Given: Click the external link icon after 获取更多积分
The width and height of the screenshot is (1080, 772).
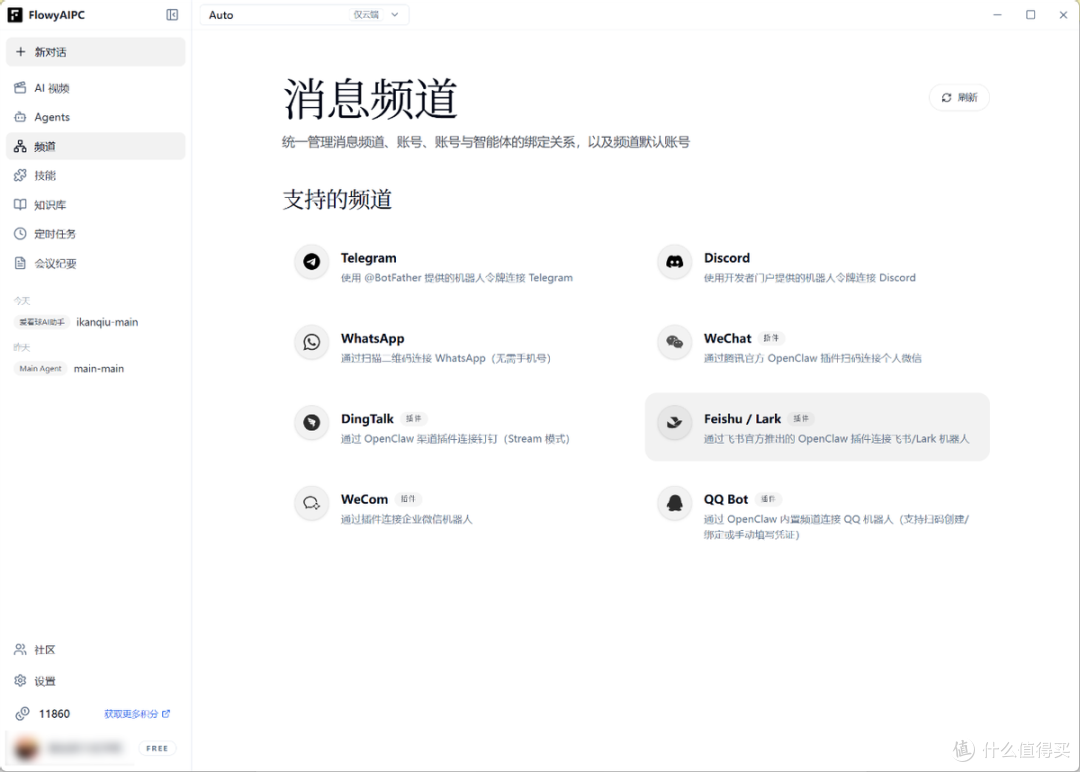Looking at the screenshot, I should pos(166,714).
